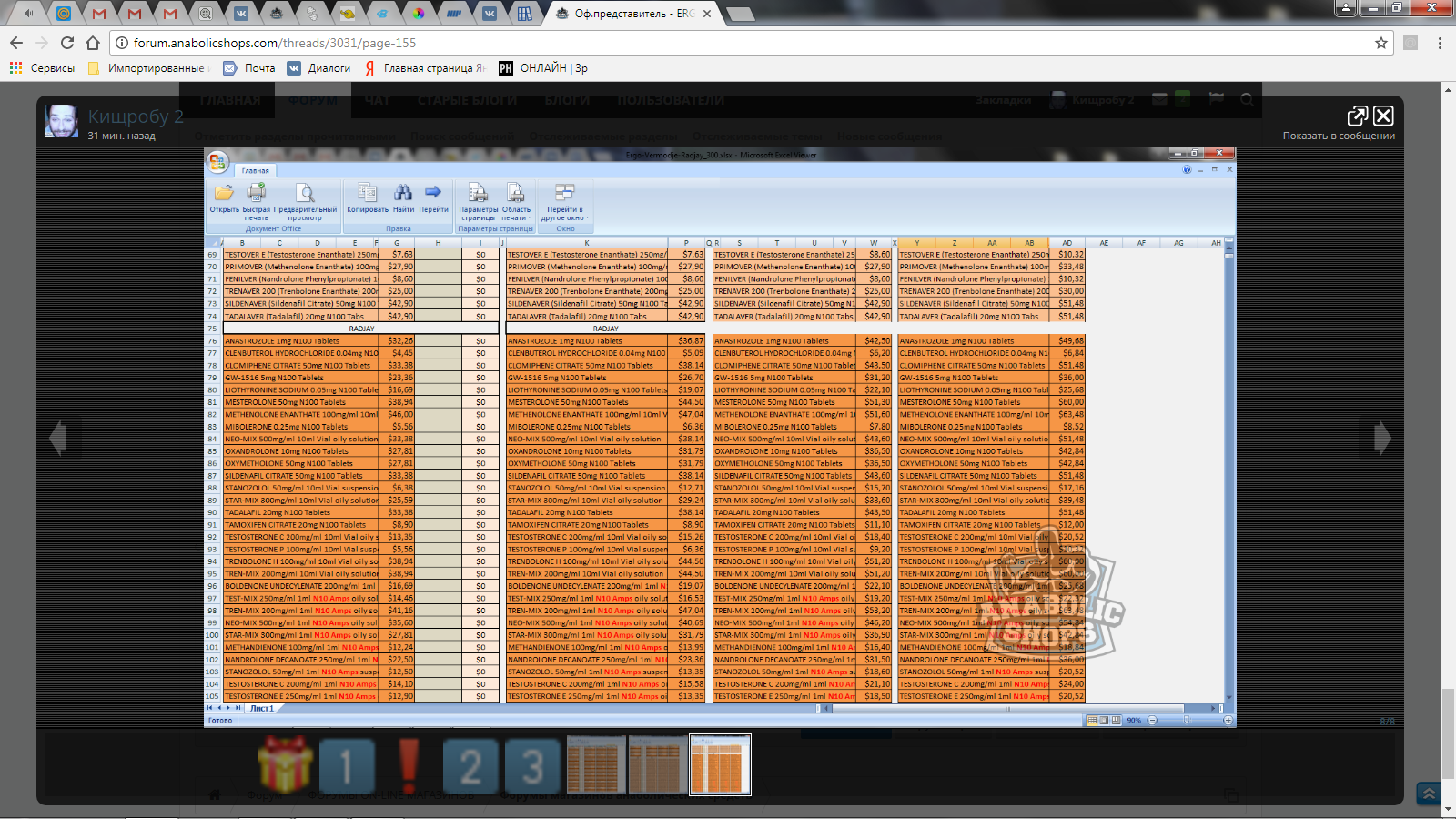
Task: Click the Office button in Excel Viewer image
Action: coord(217,162)
